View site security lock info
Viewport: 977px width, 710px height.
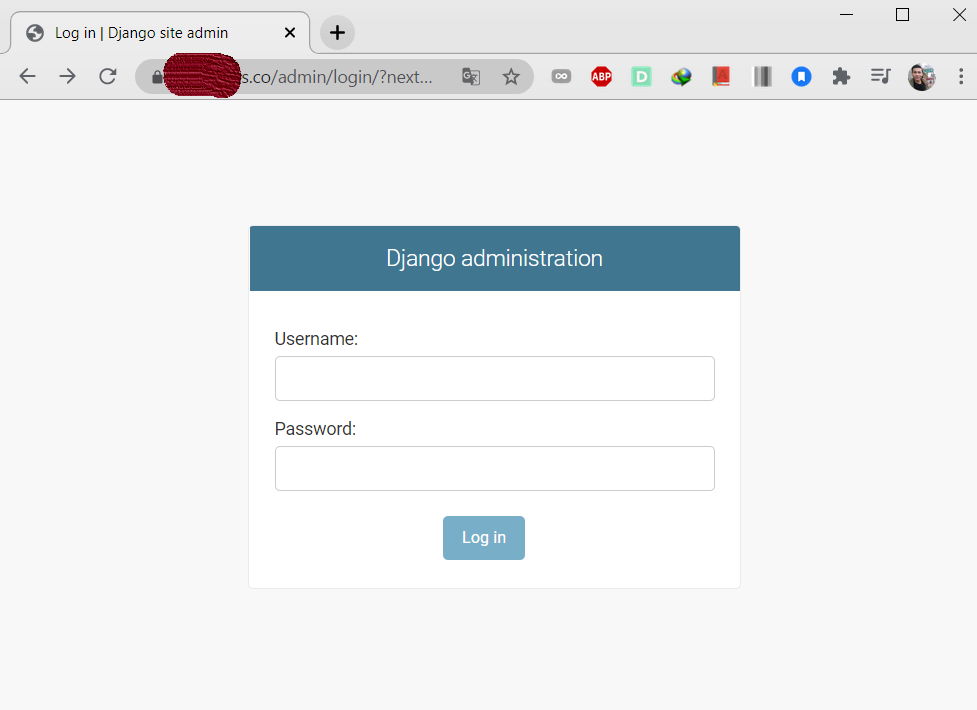point(157,77)
